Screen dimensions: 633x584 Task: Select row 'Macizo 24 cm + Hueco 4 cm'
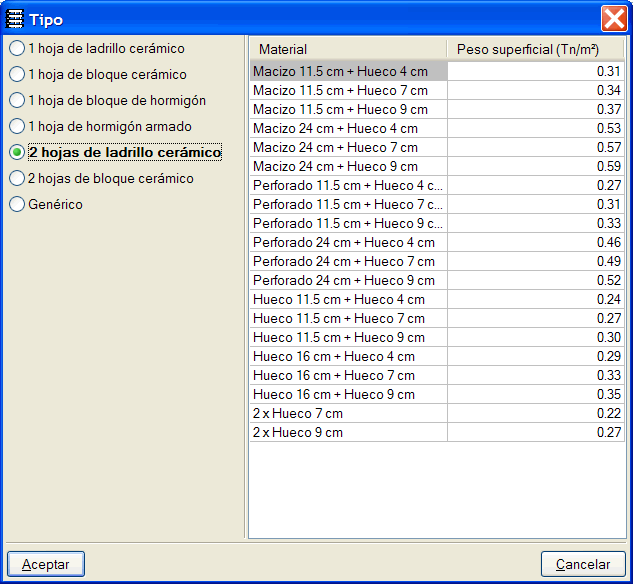tap(437, 128)
